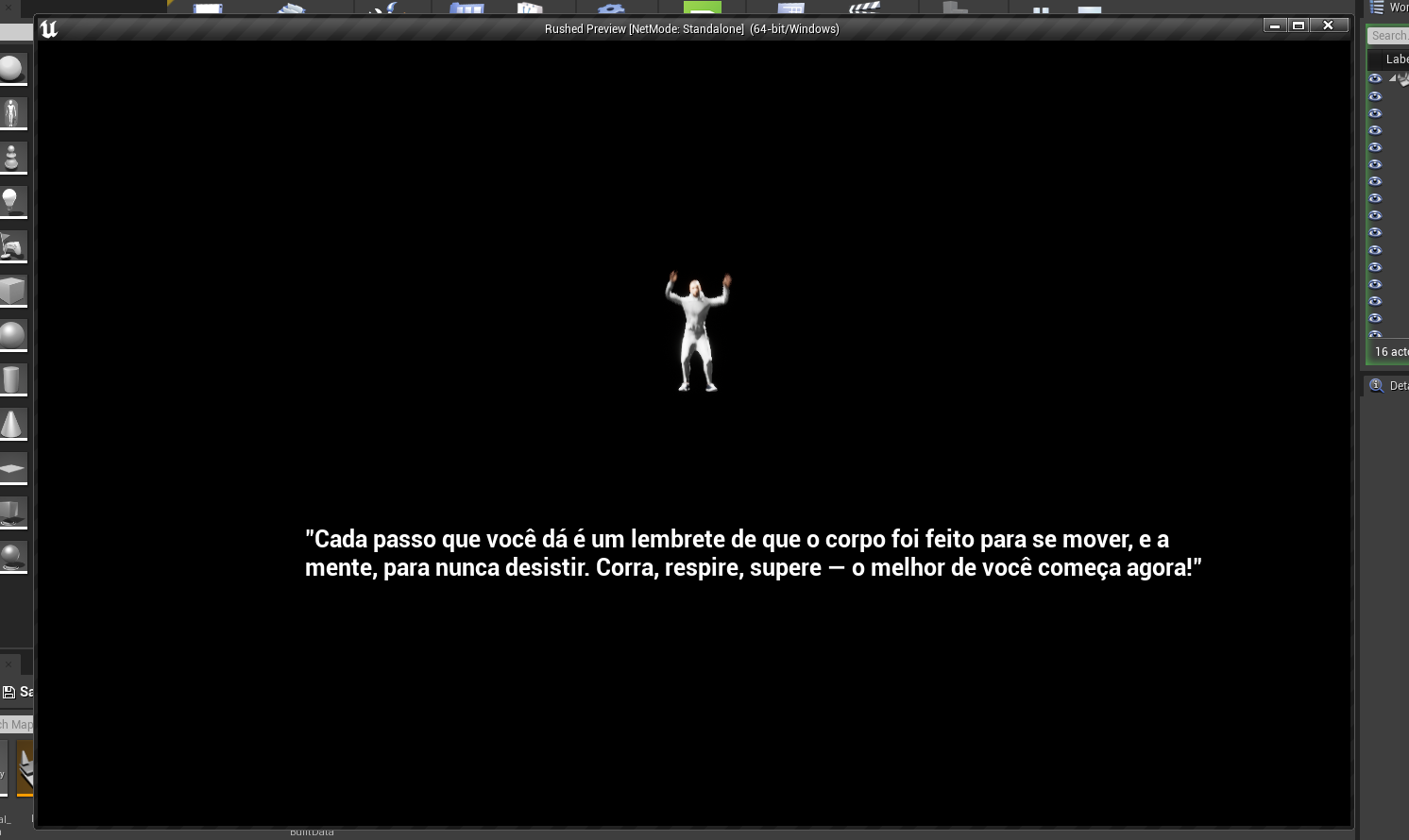The width and height of the screenshot is (1409, 840).
Task: Select the Empty Actor sphere icon
Action: 11,69
